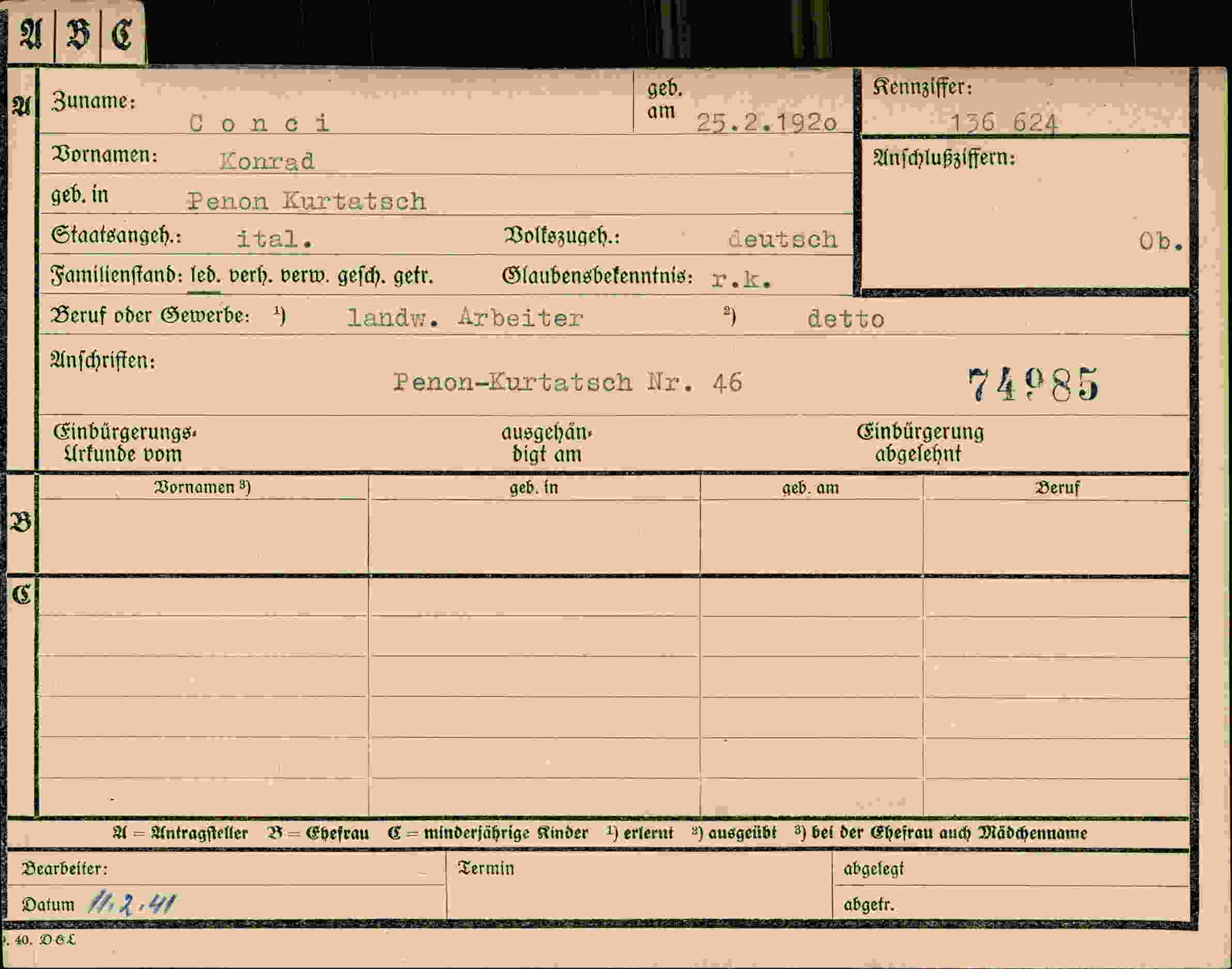Select learned occupation "landw. Arbeiter"
1232x969 pixels.
pyautogui.click(x=465, y=318)
